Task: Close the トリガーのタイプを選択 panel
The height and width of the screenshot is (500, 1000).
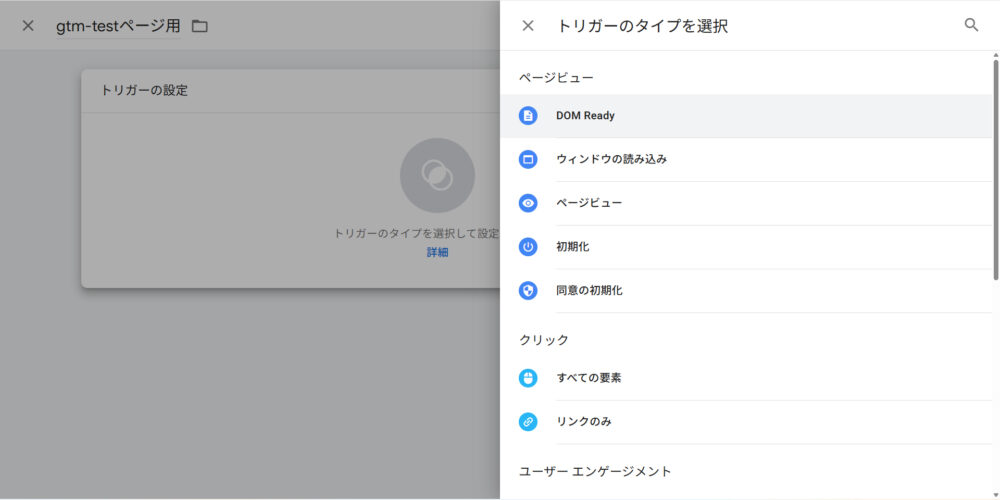Action: [528, 26]
